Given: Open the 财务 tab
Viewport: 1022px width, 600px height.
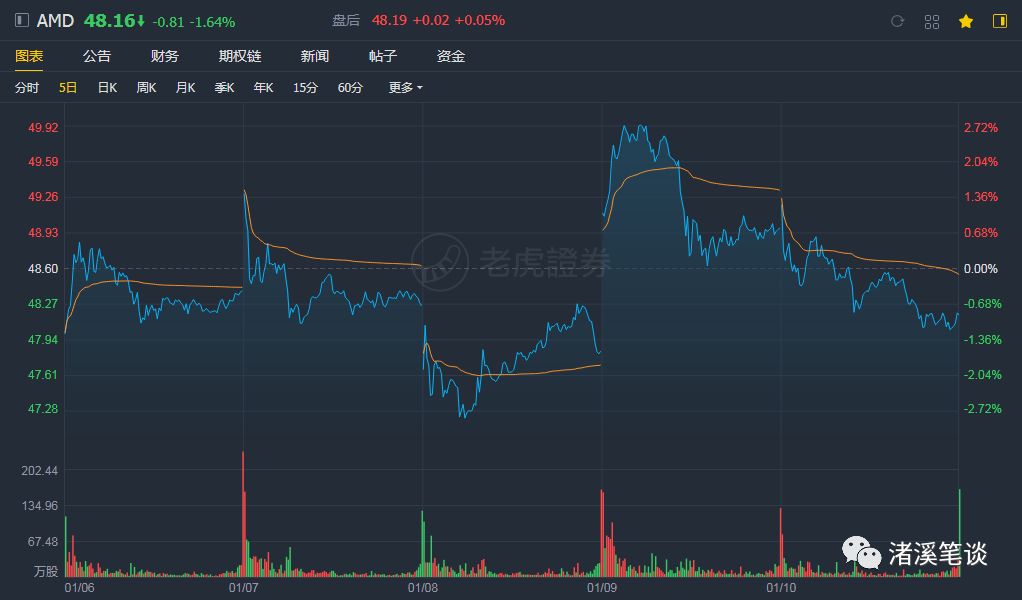Looking at the screenshot, I should 165,56.
